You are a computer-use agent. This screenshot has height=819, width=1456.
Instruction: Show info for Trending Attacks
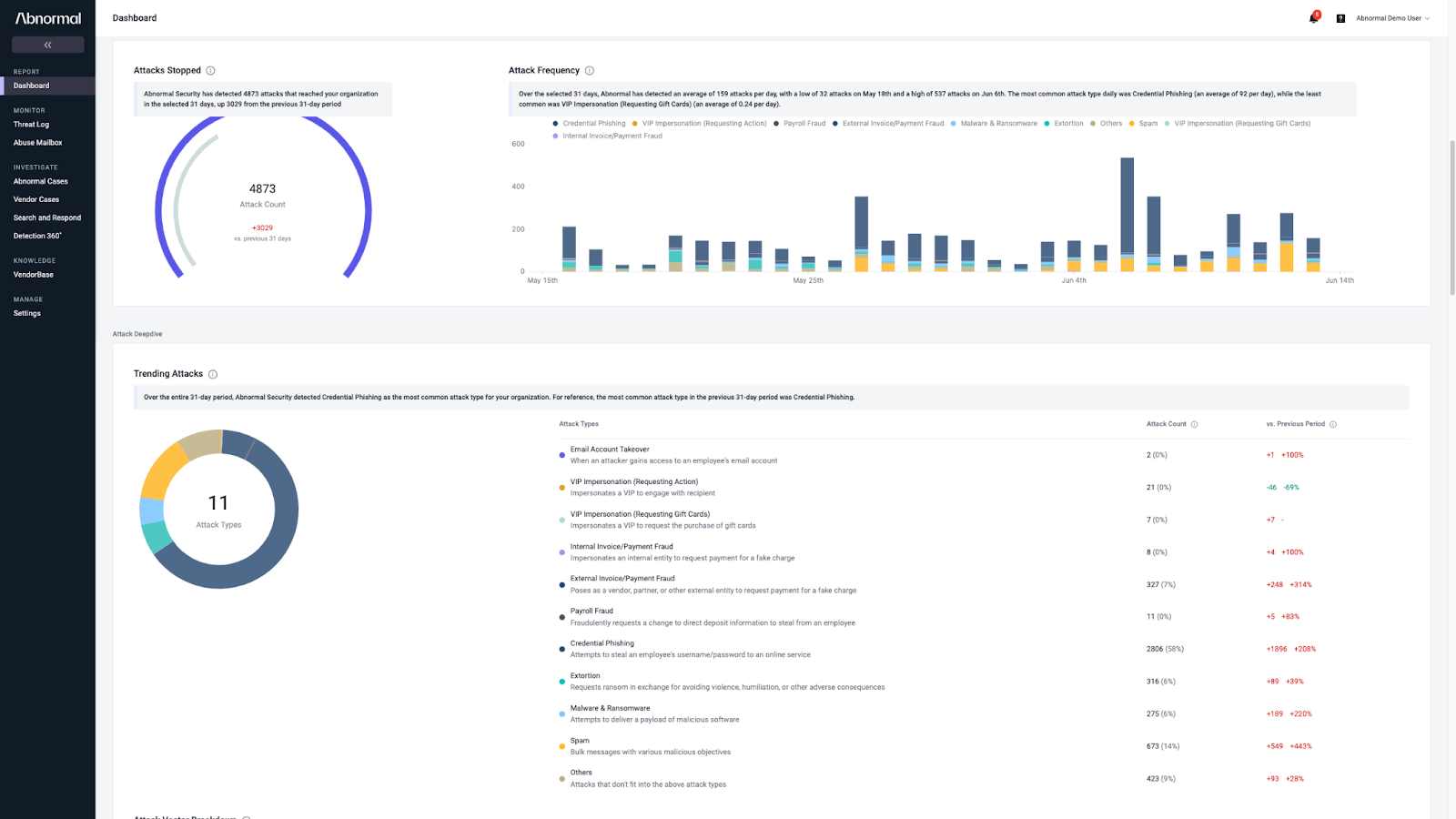pos(213,374)
